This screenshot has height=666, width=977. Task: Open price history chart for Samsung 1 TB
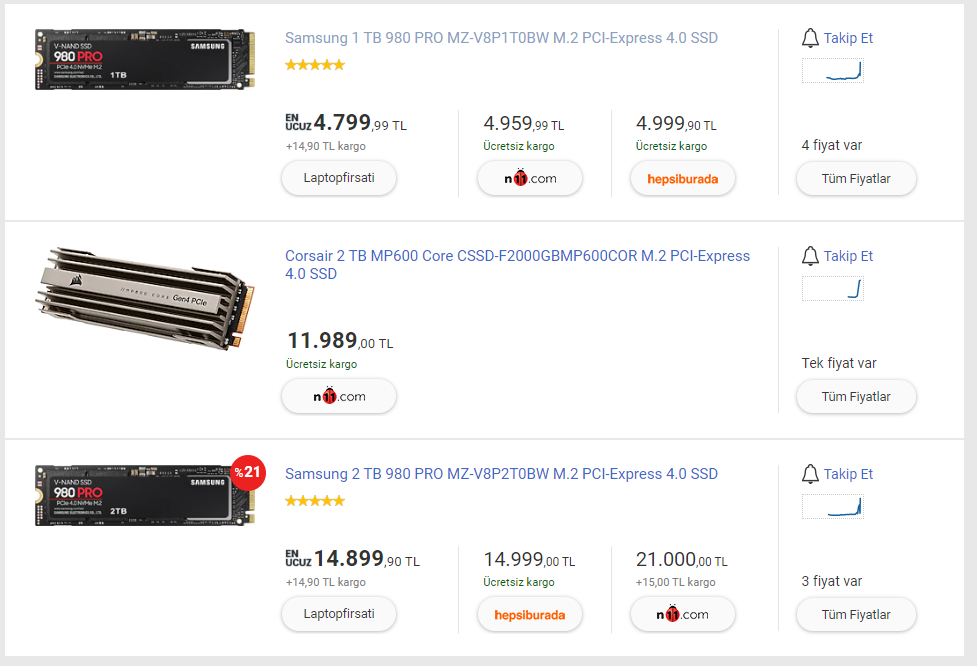832,71
